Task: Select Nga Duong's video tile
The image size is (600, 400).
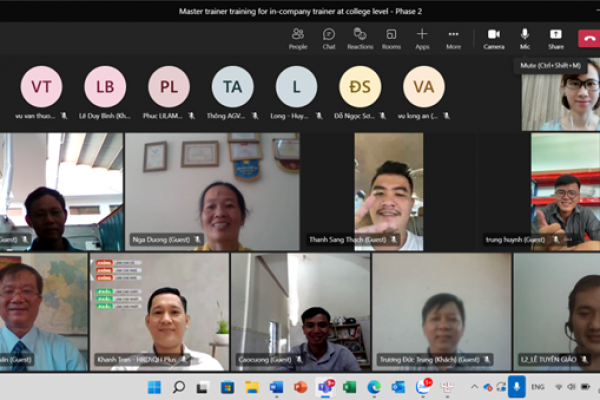Action: (211, 192)
